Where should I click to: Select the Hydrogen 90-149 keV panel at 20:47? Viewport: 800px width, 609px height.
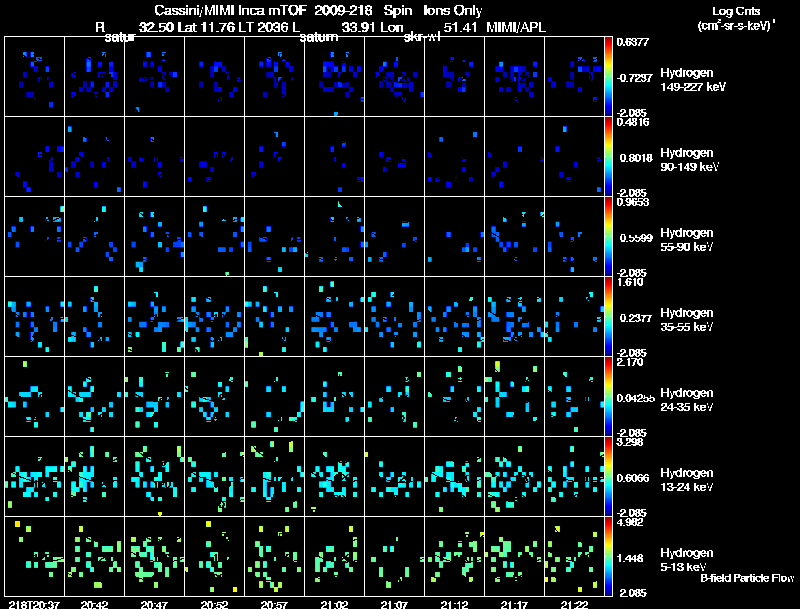click(x=155, y=157)
